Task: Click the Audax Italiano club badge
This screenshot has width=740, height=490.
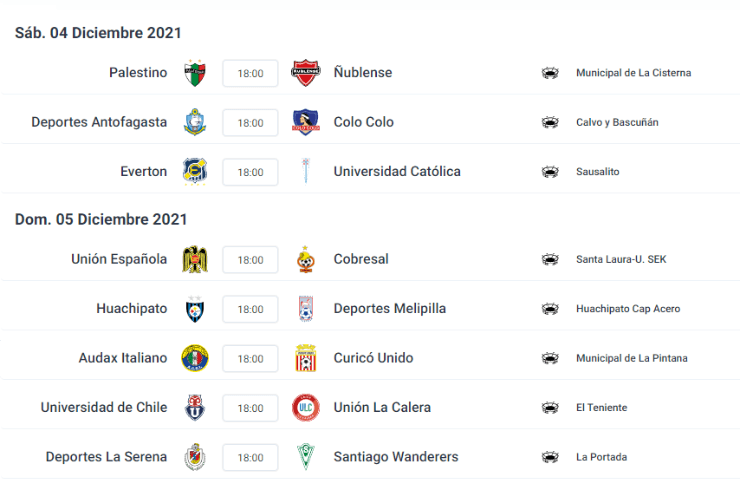Action: [194, 358]
